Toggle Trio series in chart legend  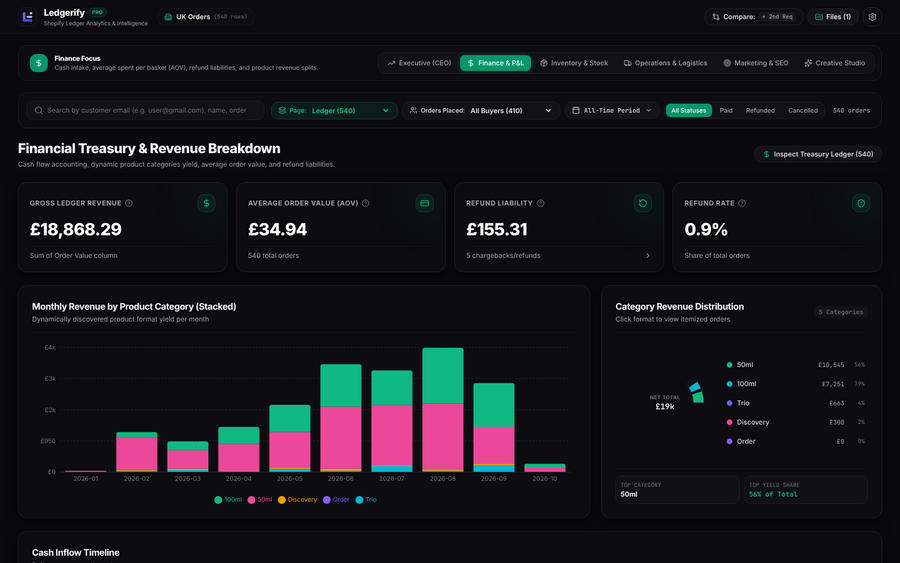(366, 500)
